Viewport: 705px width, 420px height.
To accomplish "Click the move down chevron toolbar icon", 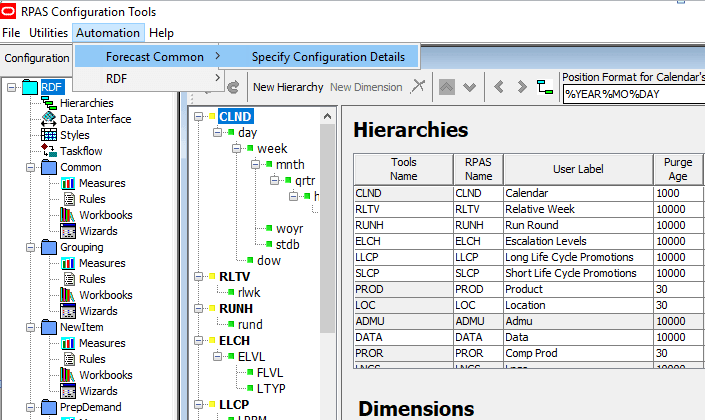I will click(469, 87).
